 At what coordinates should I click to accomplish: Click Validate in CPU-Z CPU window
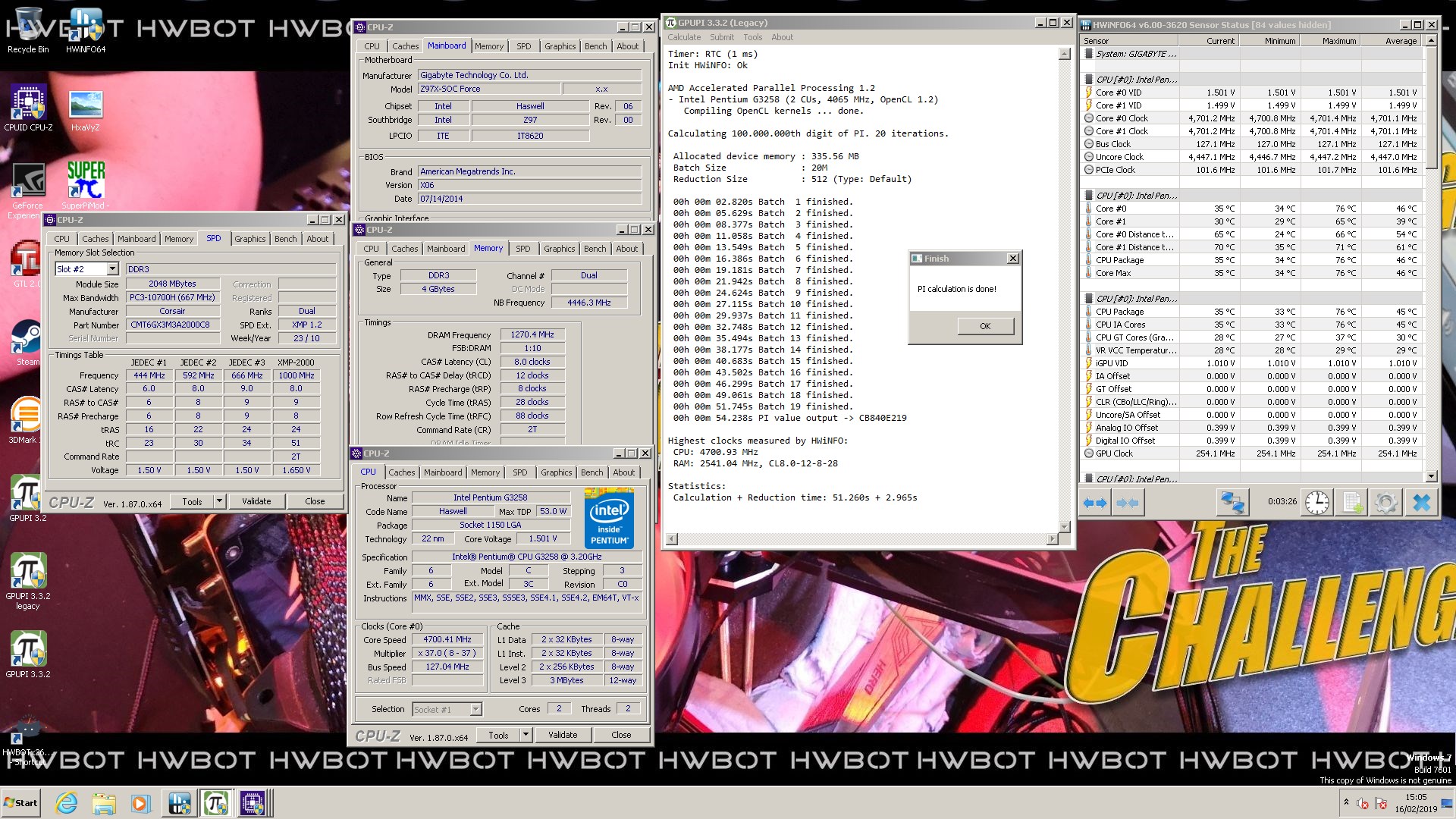click(x=563, y=735)
